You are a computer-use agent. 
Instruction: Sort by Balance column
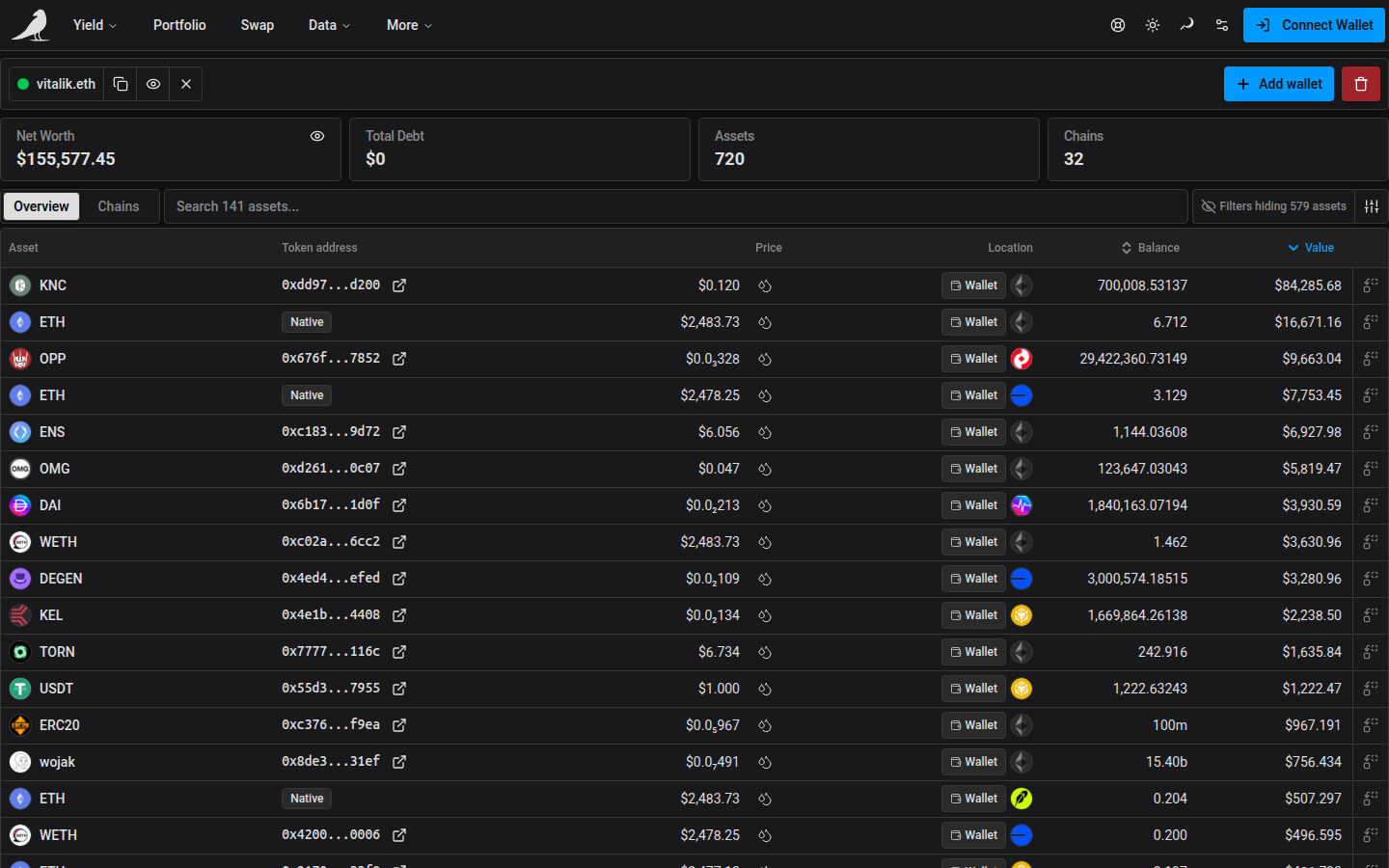pyautogui.click(x=1150, y=248)
